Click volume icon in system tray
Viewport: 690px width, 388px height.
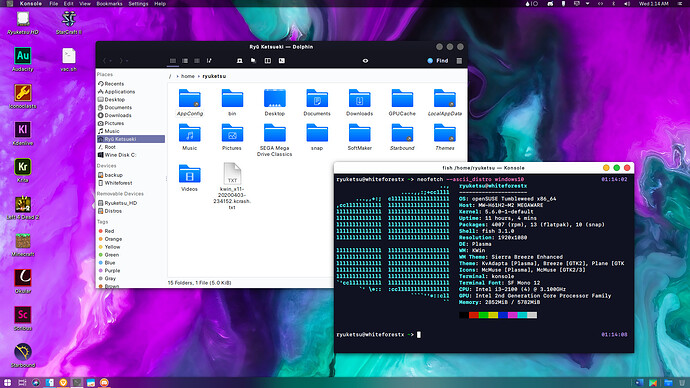click(x=627, y=4)
